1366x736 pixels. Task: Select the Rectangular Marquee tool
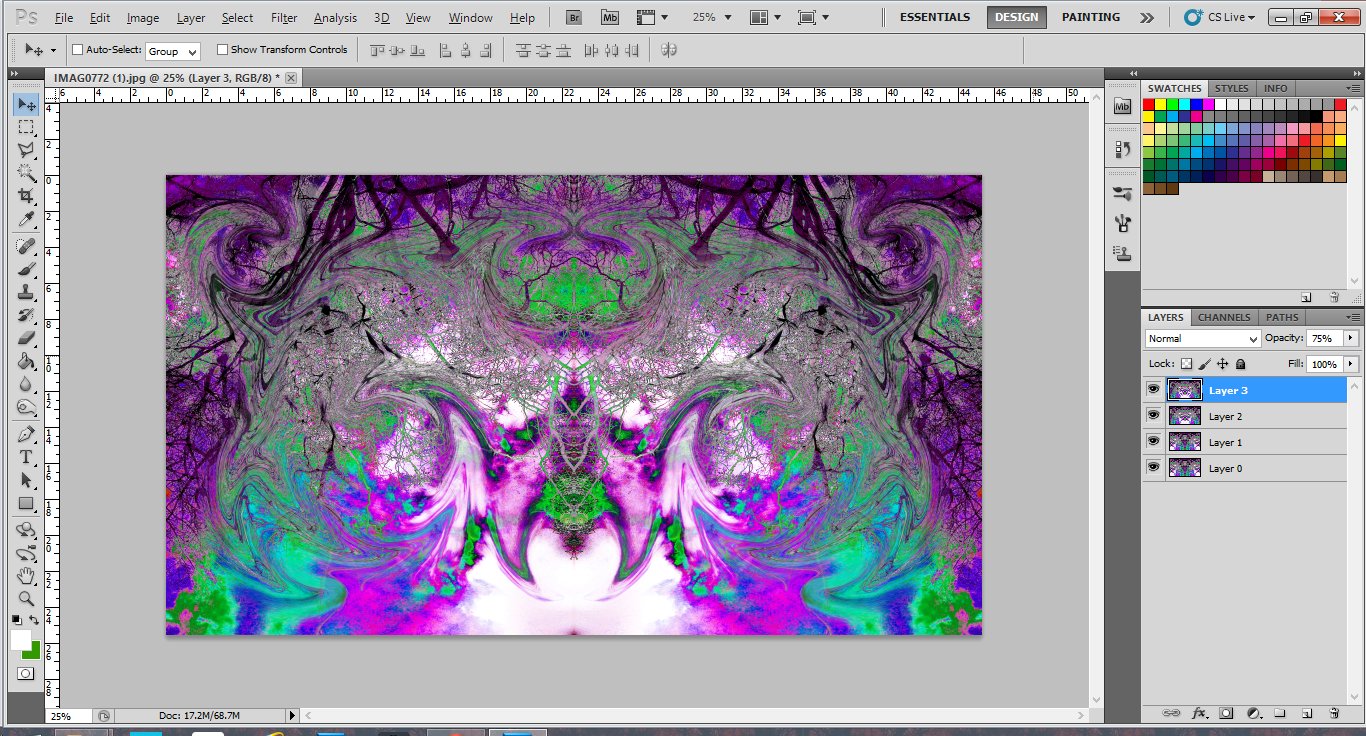26,128
